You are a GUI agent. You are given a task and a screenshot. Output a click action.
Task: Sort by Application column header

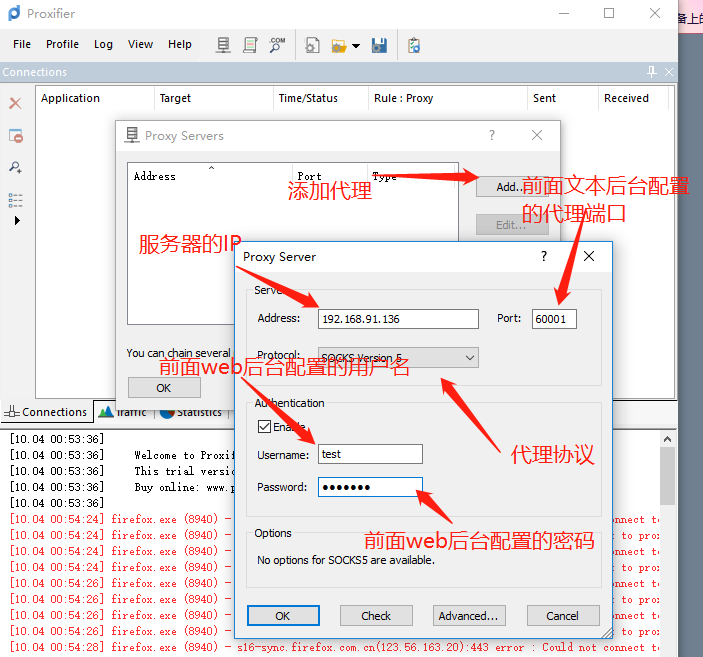click(x=95, y=98)
